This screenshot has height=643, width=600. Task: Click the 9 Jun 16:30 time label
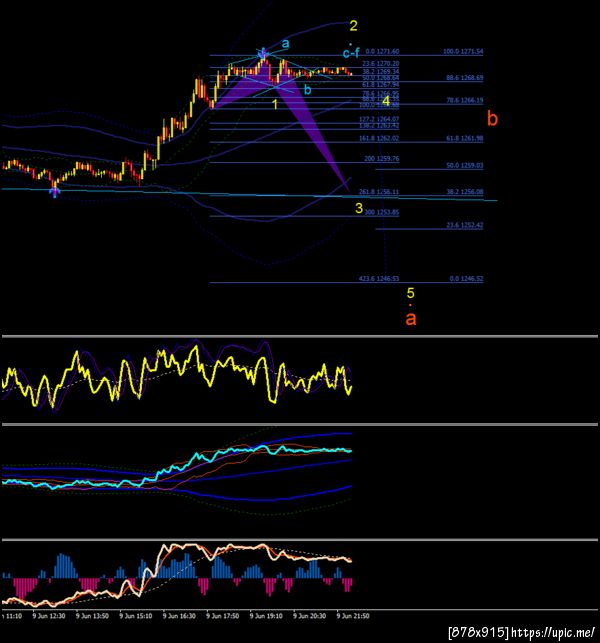[179, 616]
